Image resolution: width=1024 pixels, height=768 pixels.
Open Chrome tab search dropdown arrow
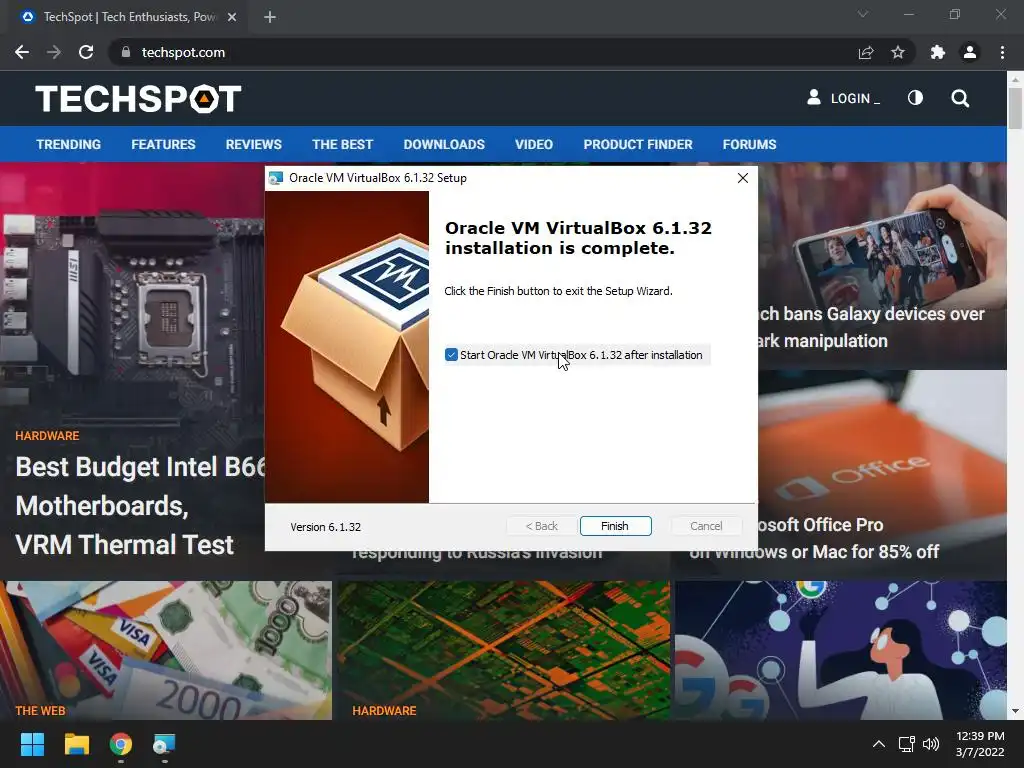pos(863,14)
